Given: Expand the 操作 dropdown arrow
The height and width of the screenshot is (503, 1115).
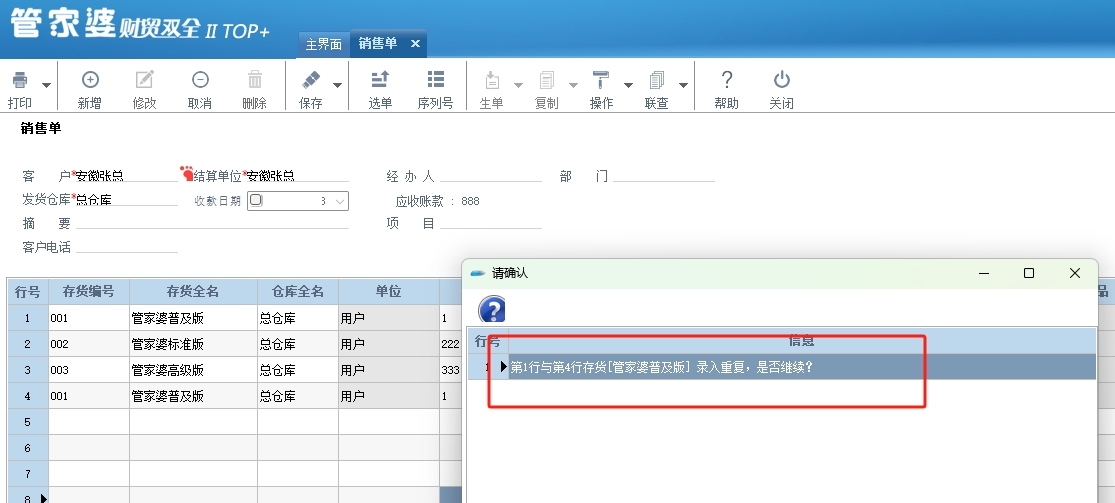Looking at the screenshot, I should point(628,85).
